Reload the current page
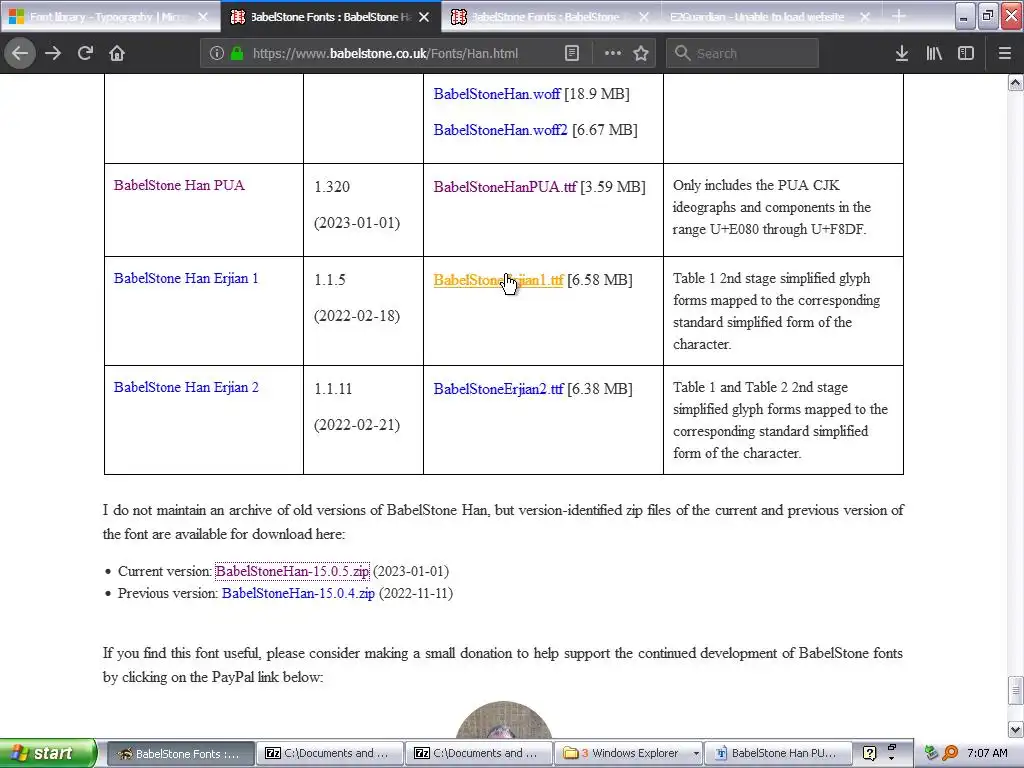 85,53
